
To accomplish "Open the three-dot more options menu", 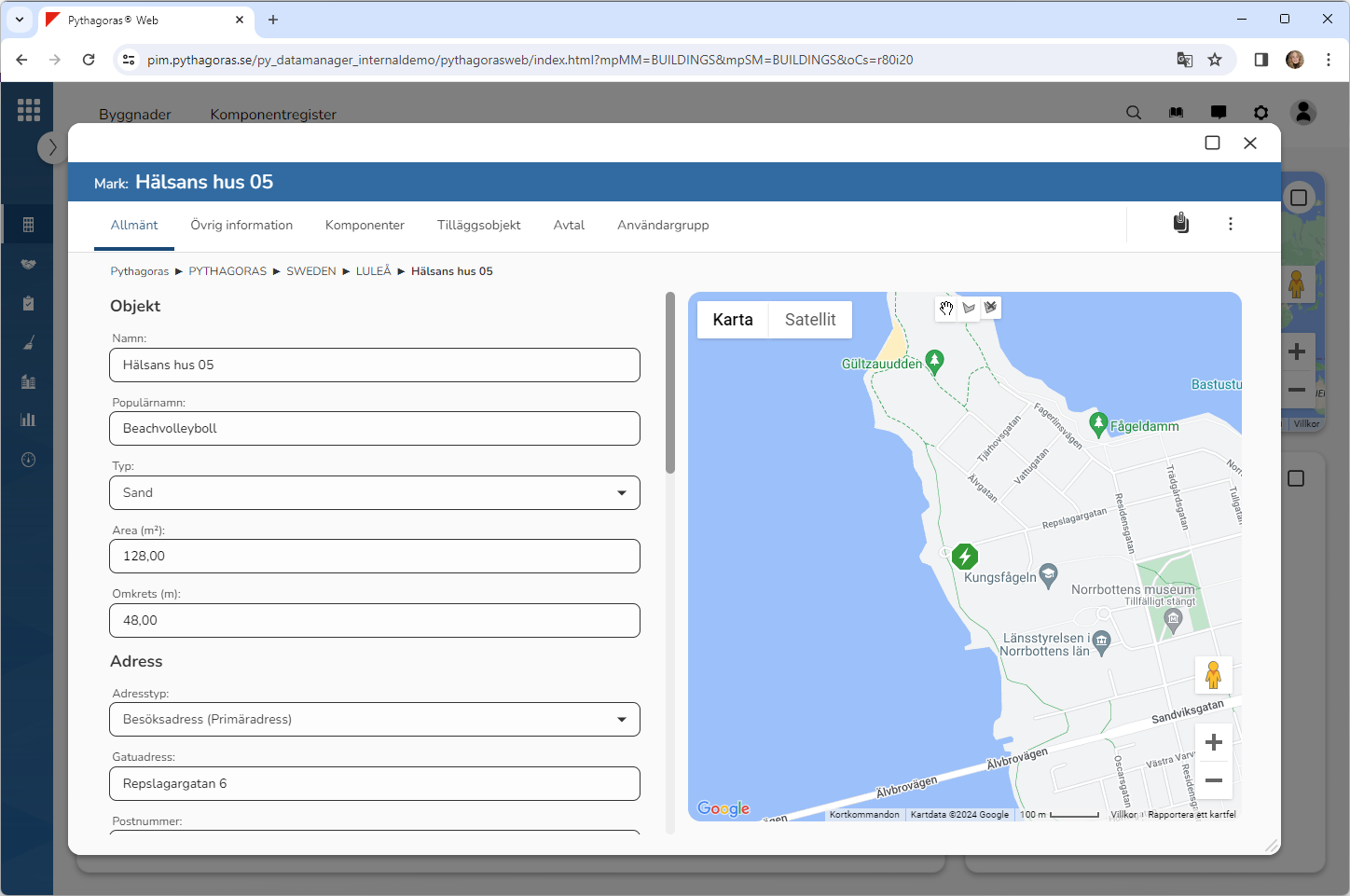I will 1231,224.
